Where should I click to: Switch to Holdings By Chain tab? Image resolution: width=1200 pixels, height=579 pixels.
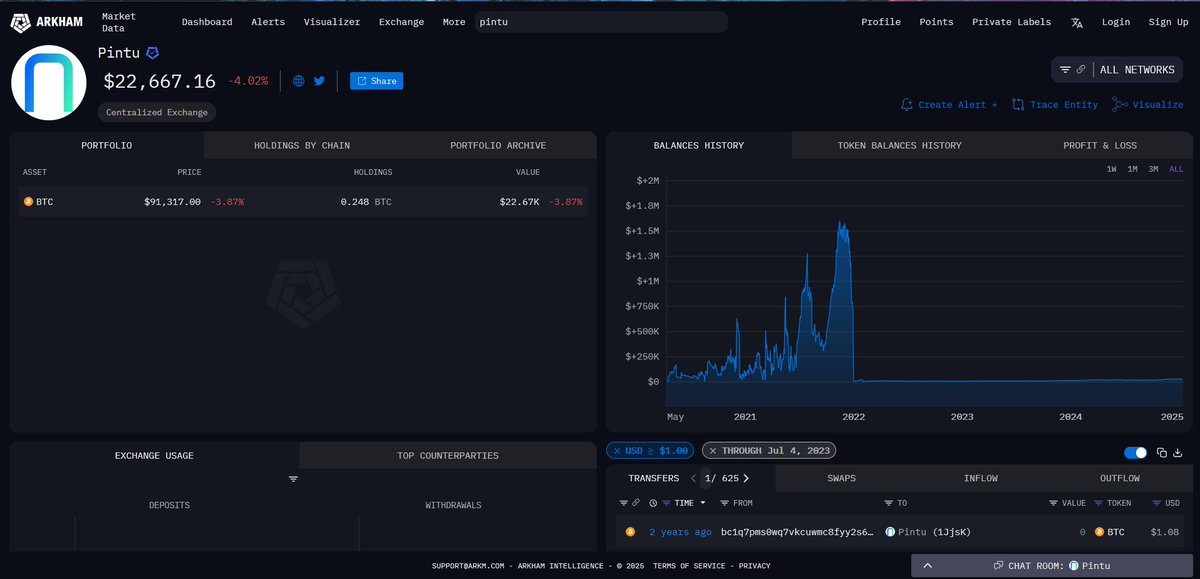302,145
